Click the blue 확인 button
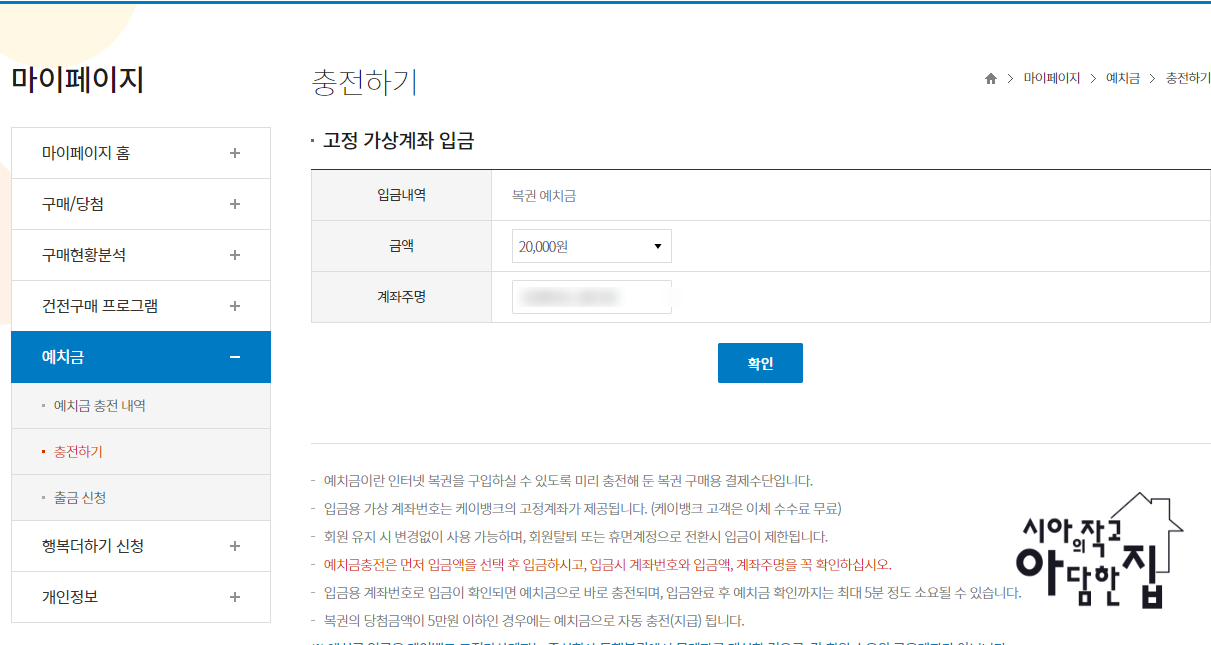 coord(760,363)
